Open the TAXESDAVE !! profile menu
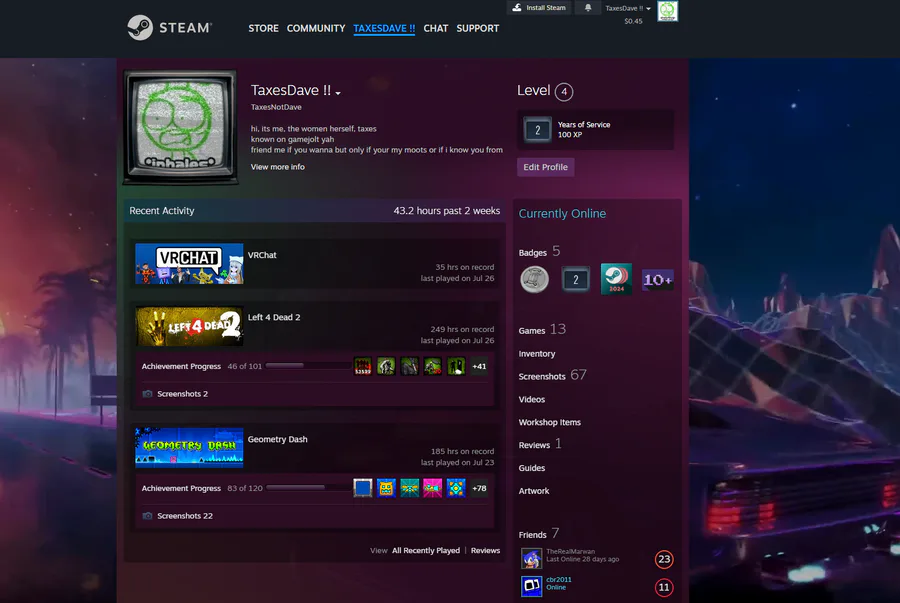Screen dimensions: 900x603 click(384, 28)
